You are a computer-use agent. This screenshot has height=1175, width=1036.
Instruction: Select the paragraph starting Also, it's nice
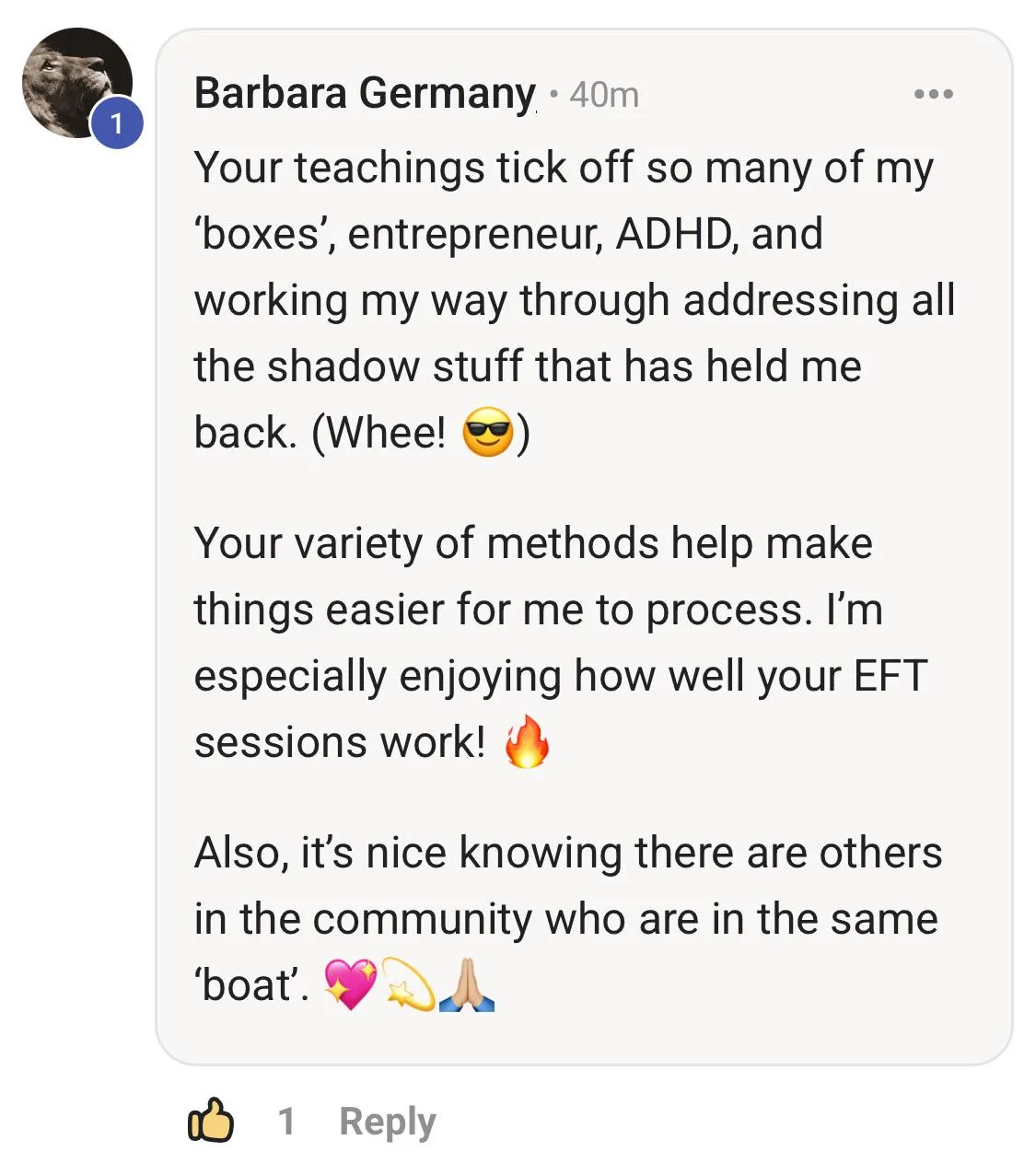(x=567, y=919)
